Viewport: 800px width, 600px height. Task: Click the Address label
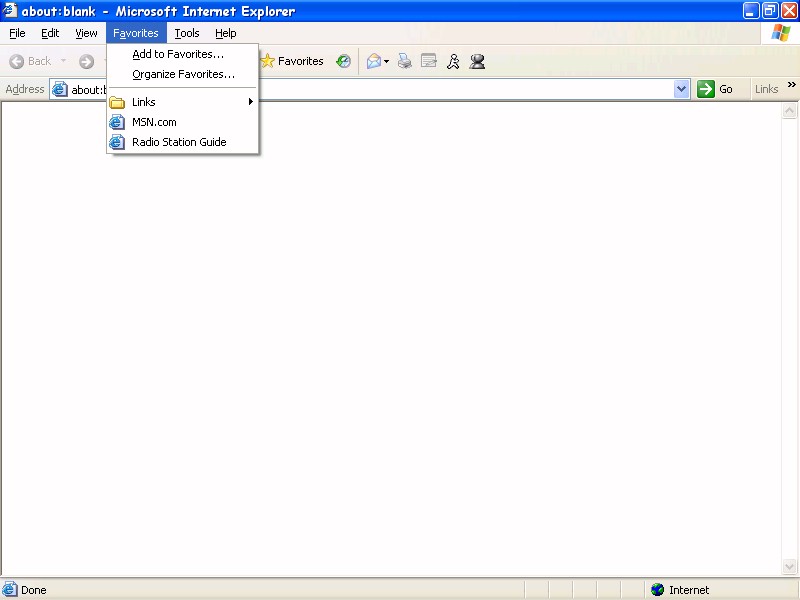(x=24, y=89)
